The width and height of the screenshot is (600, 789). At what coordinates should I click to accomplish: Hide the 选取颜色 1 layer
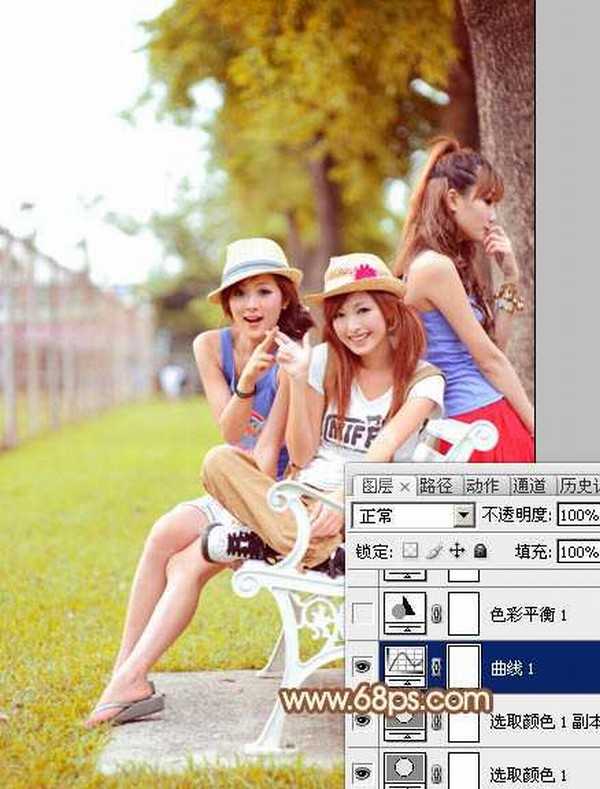(x=362, y=771)
